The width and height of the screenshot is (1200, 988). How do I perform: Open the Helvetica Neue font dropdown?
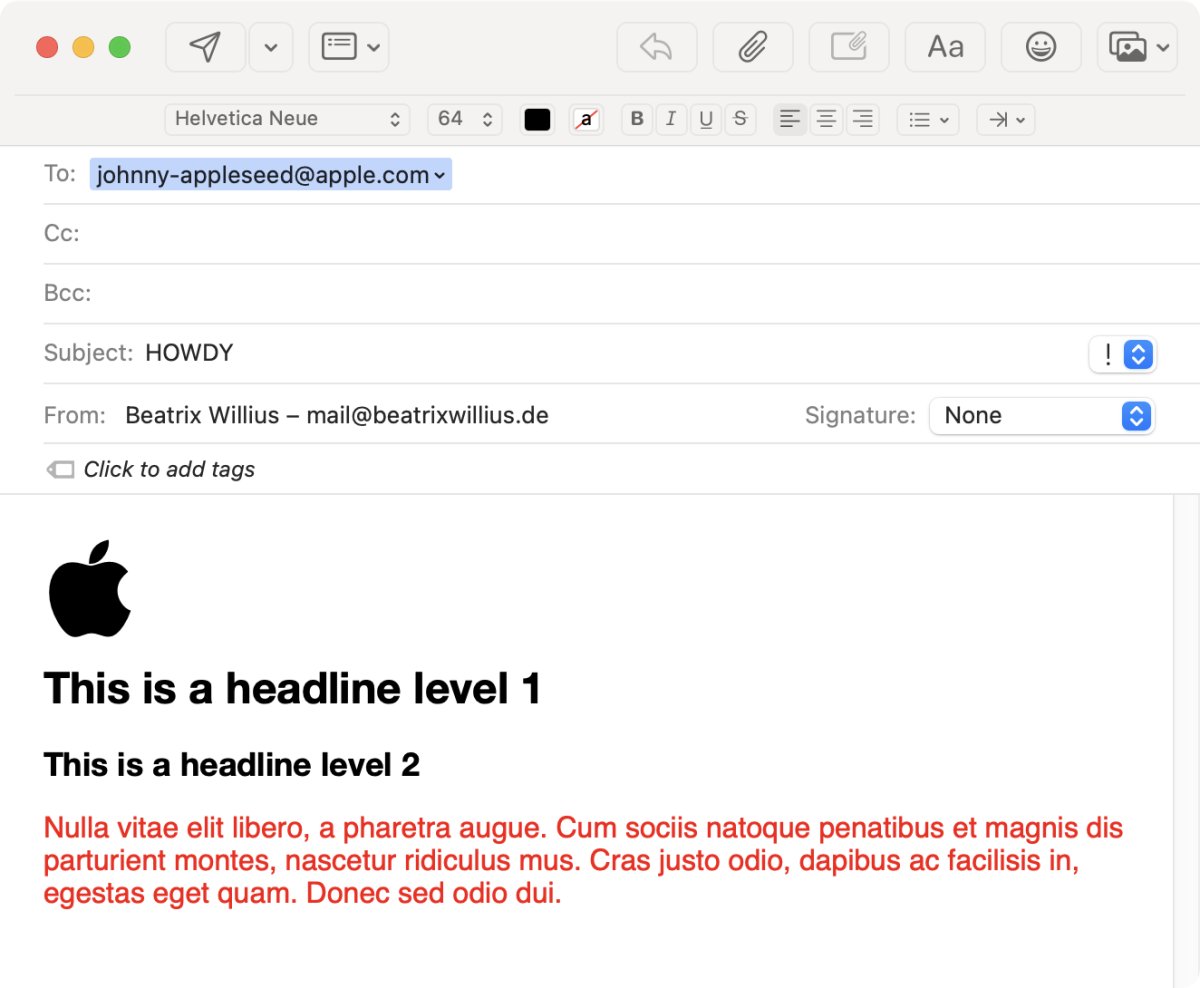[287, 119]
